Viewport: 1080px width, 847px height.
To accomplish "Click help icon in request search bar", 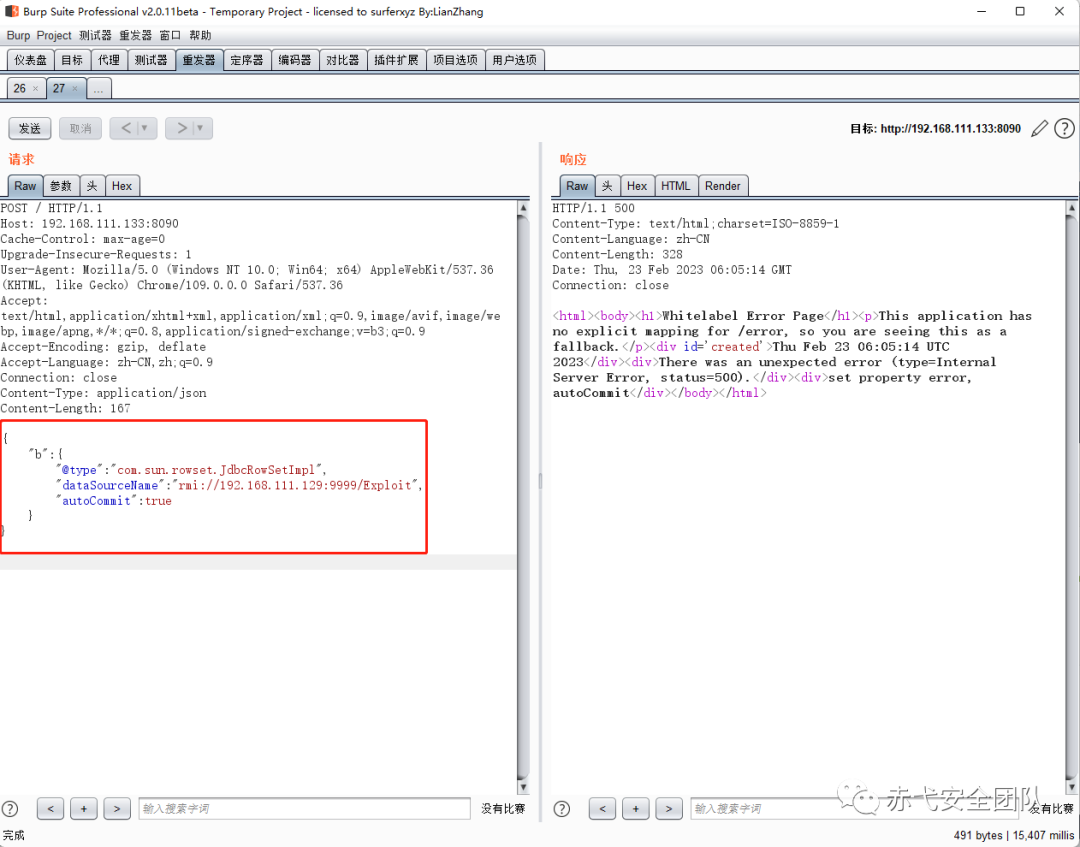I will tap(10, 808).
